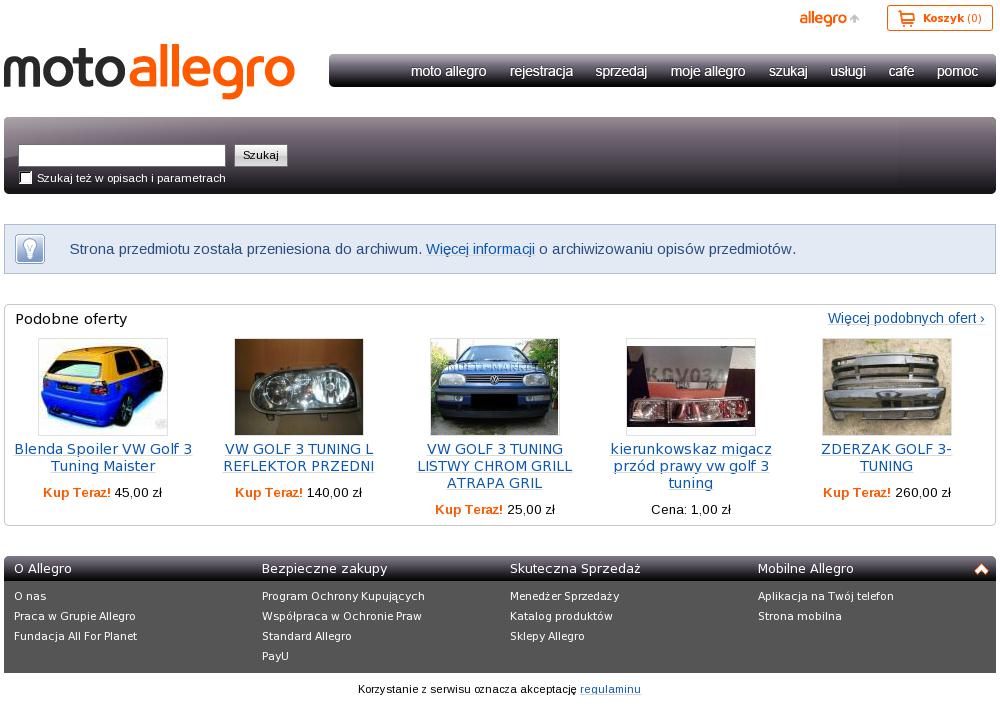Open 'kierunkowskaz migacz przód prawy' offer link
Screen dimensions: 1000x709
pyautogui.click(x=691, y=466)
